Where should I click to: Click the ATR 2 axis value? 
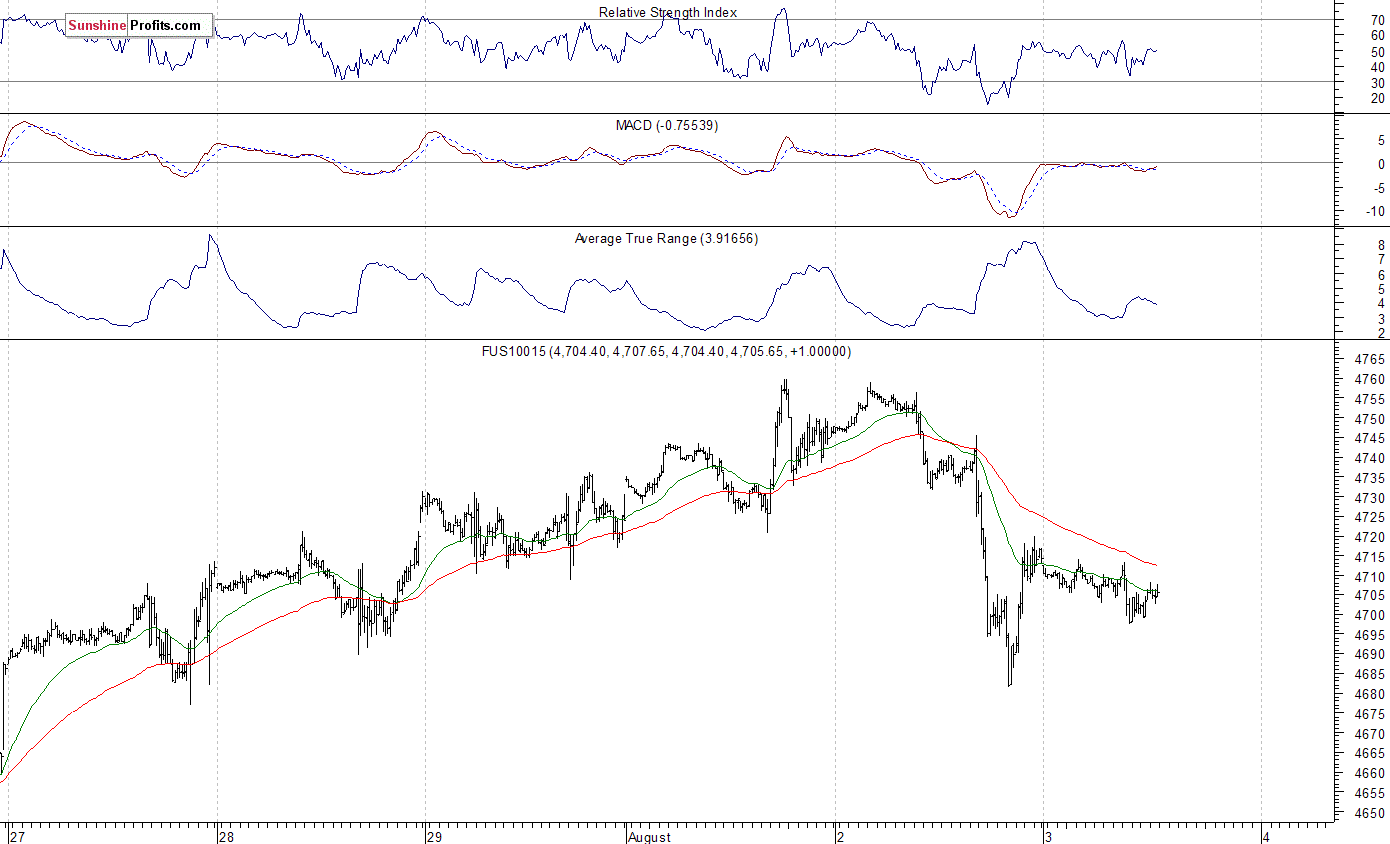pyautogui.click(x=1381, y=333)
